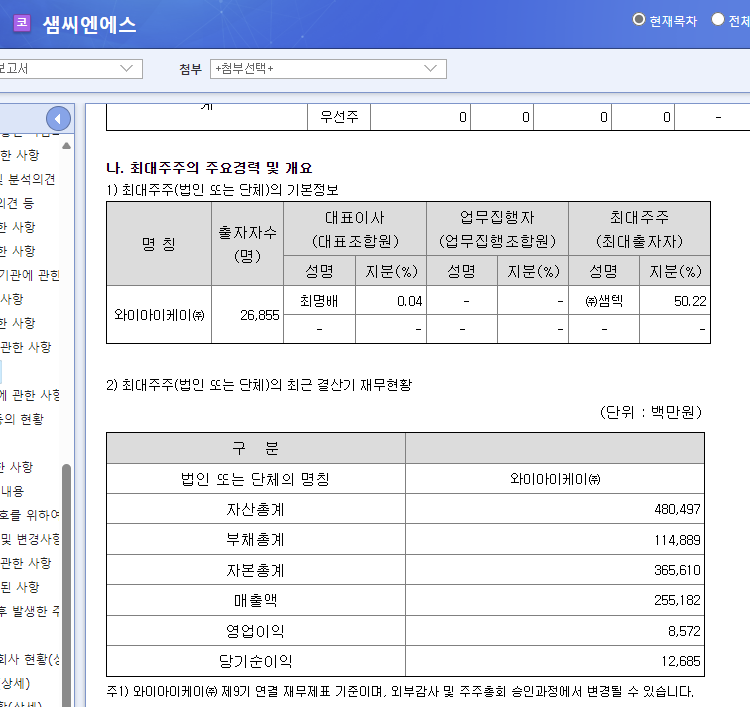Click the 26,855 investor count cell
The image size is (750, 707).
pyautogui.click(x=247, y=315)
